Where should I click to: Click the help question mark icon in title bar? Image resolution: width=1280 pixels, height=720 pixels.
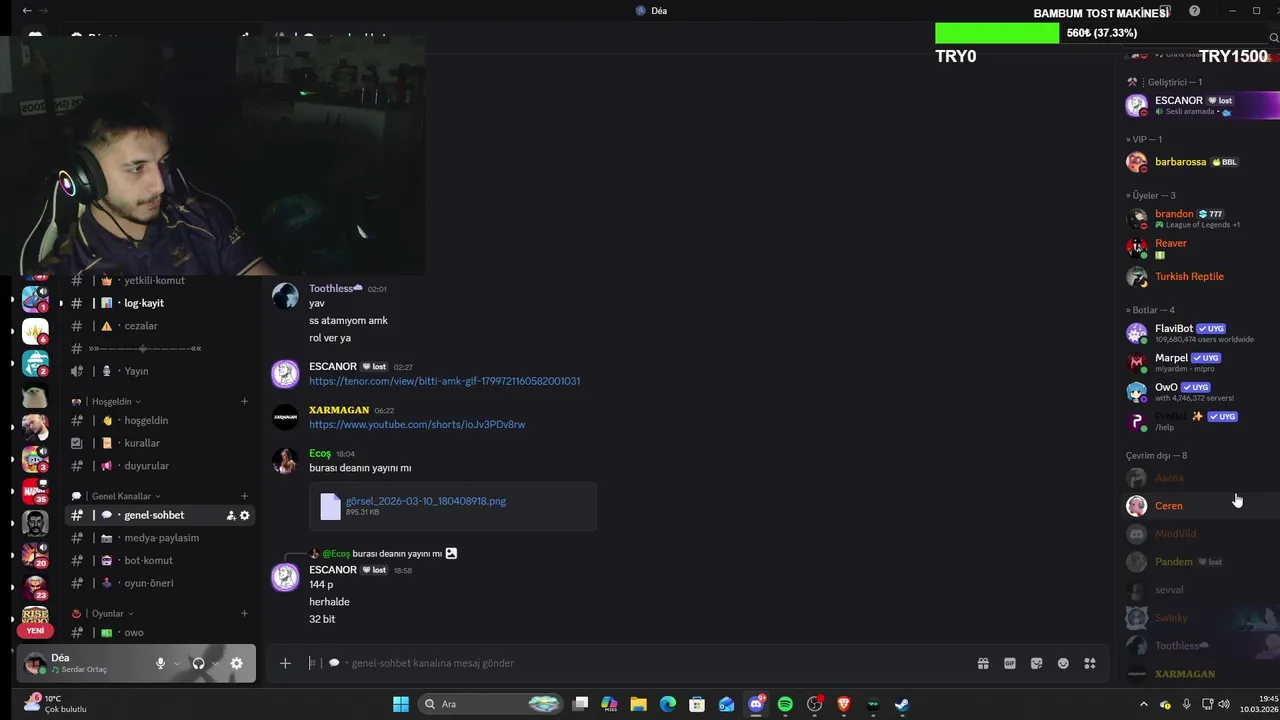click(1194, 11)
